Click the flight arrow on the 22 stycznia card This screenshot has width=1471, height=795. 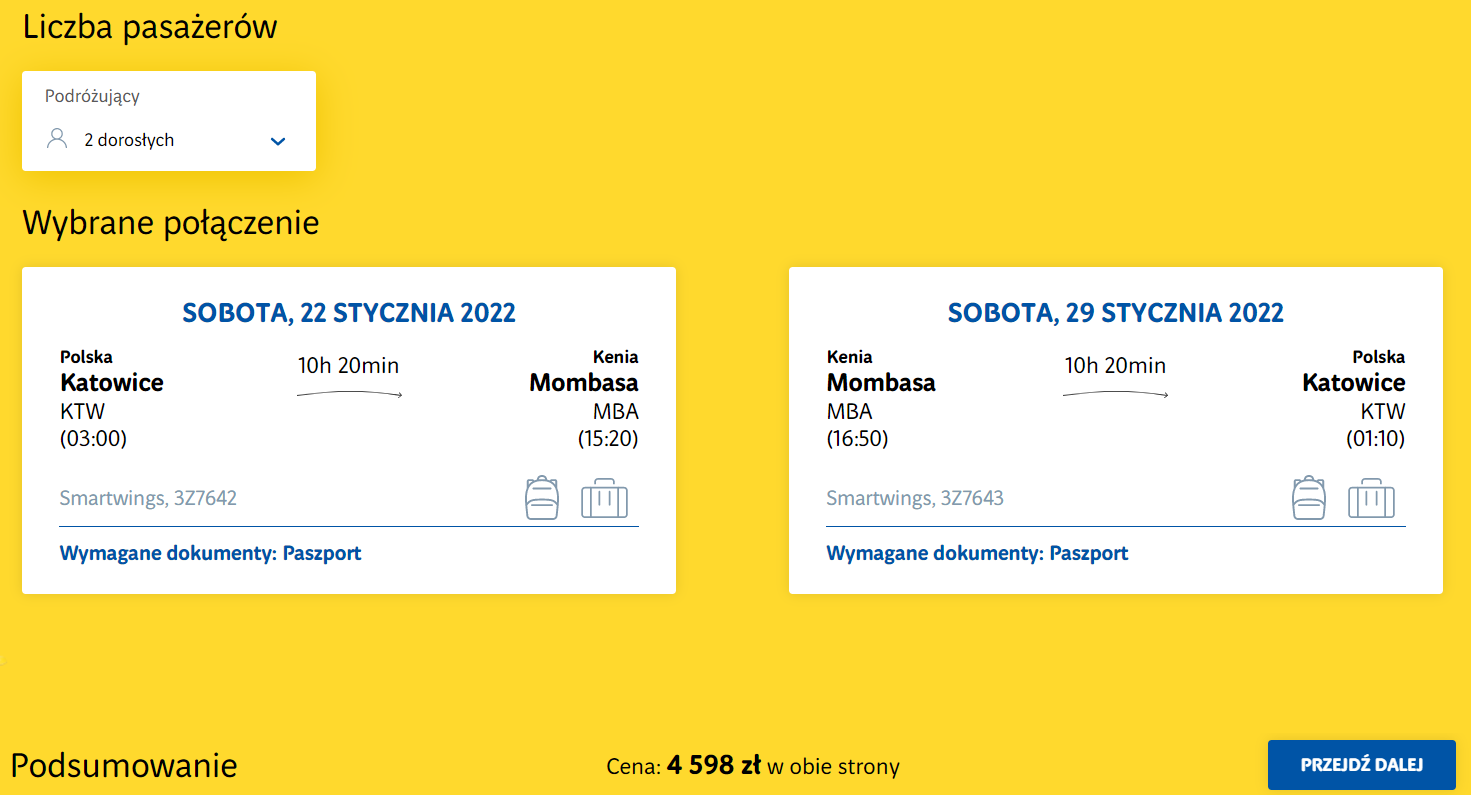(x=349, y=394)
